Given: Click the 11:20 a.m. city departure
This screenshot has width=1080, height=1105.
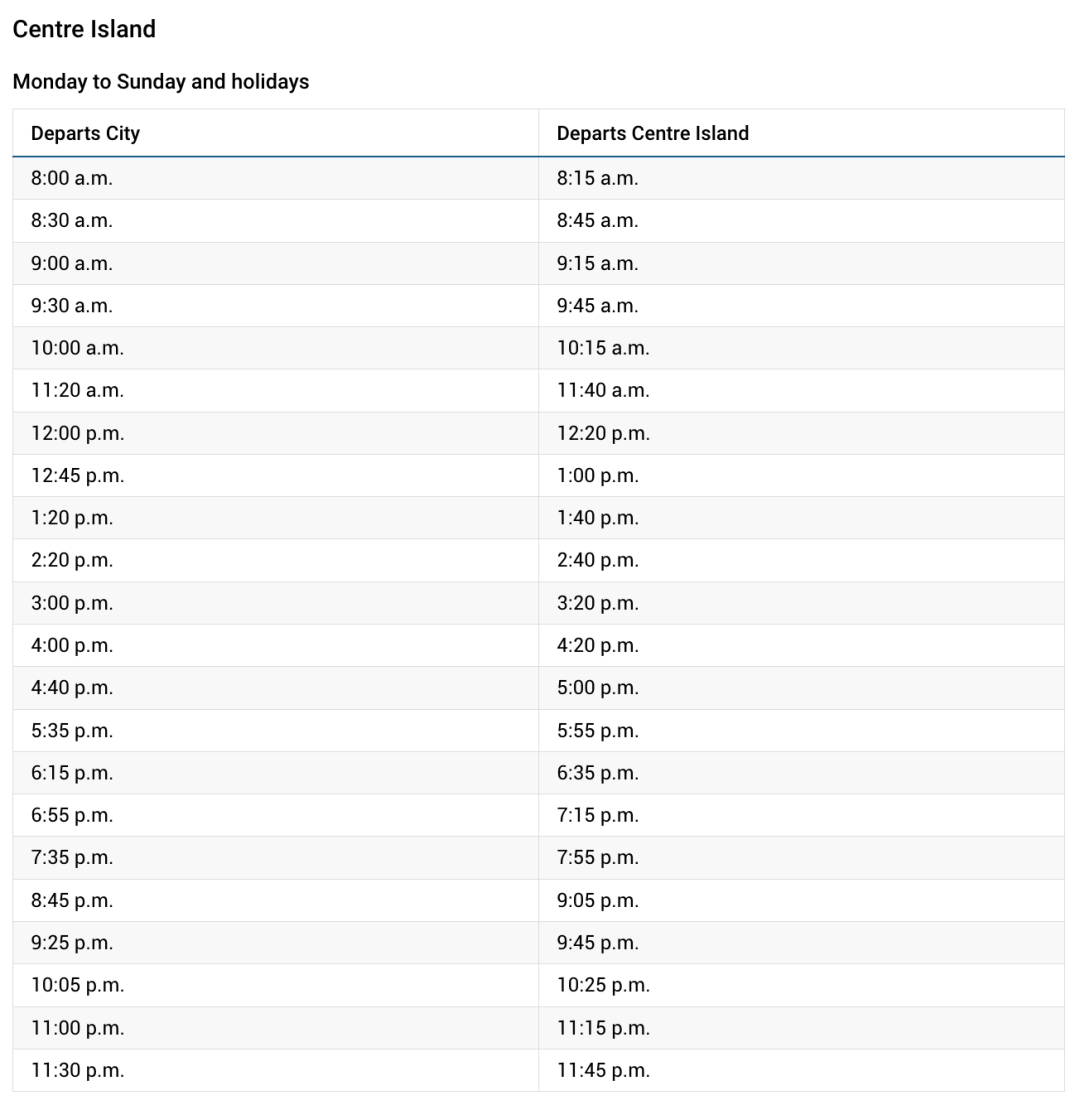Looking at the screenshot, I should tap(77, 390).
